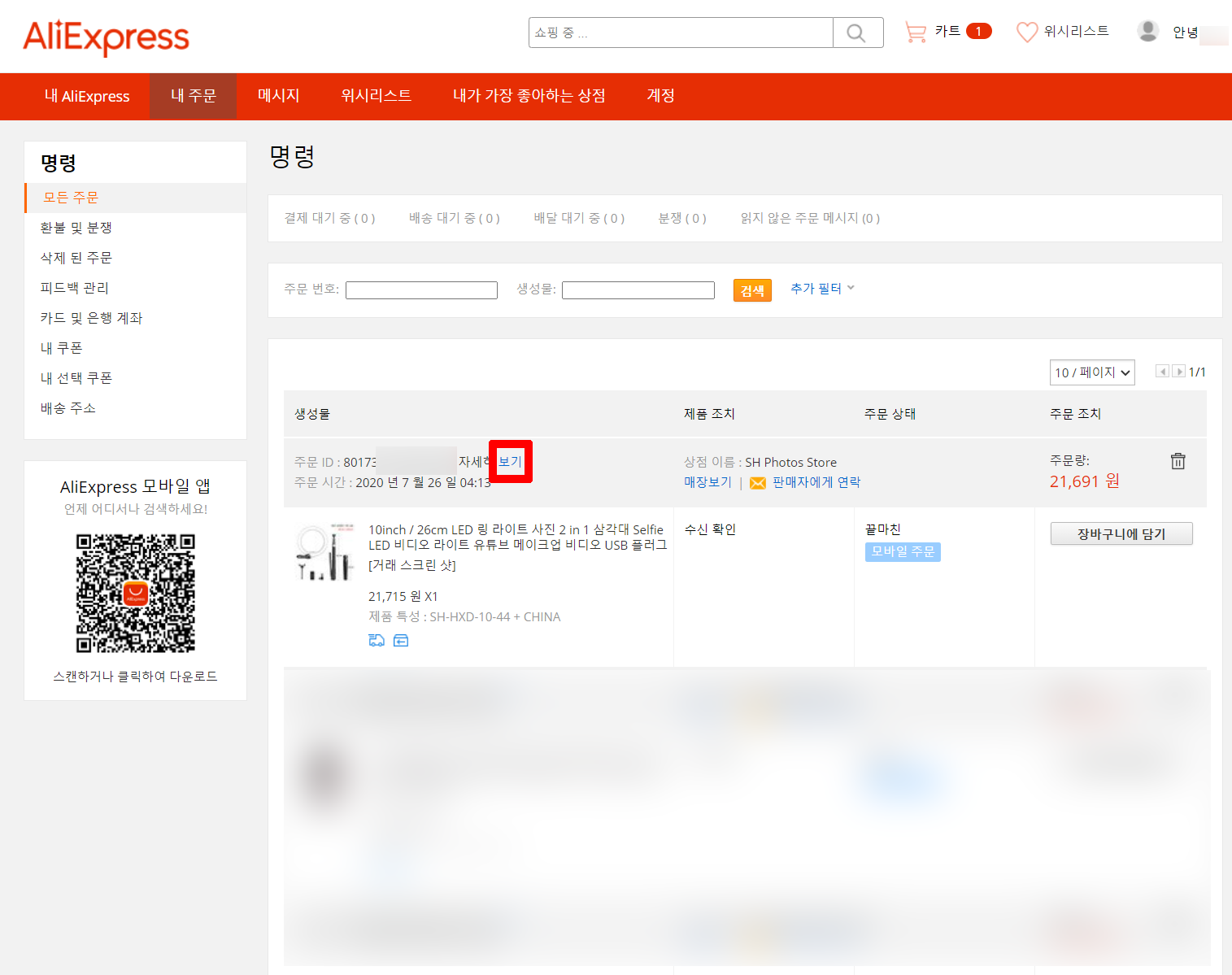Open the shopping cart icon
This screenshot has width=1232, height=975.
[x=916, y=32]
